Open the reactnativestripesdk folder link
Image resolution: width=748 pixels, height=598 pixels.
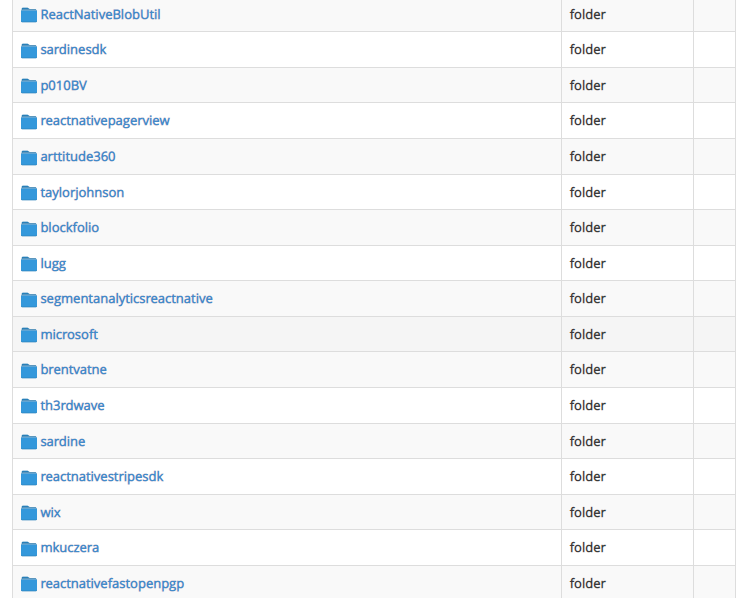coord(102,476)
